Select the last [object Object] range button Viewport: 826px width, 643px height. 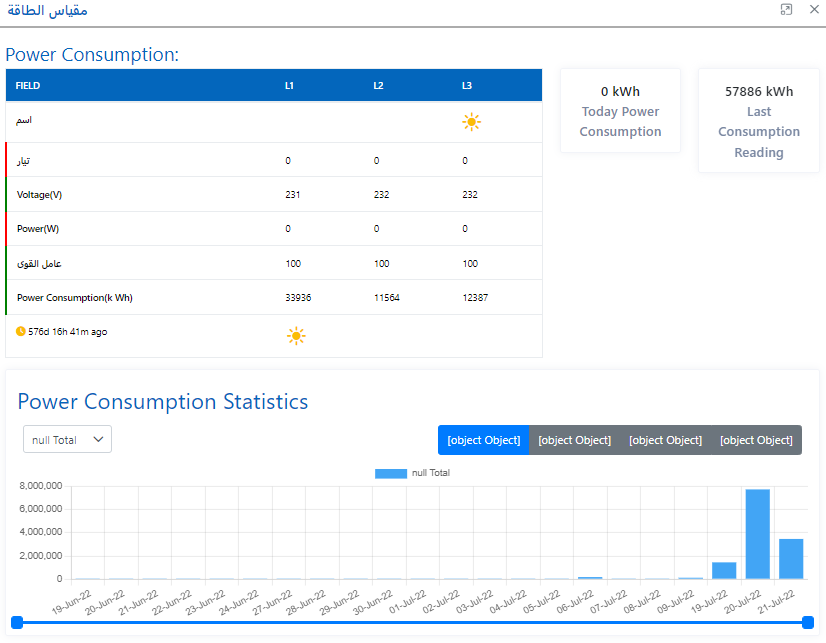[756, 440]
